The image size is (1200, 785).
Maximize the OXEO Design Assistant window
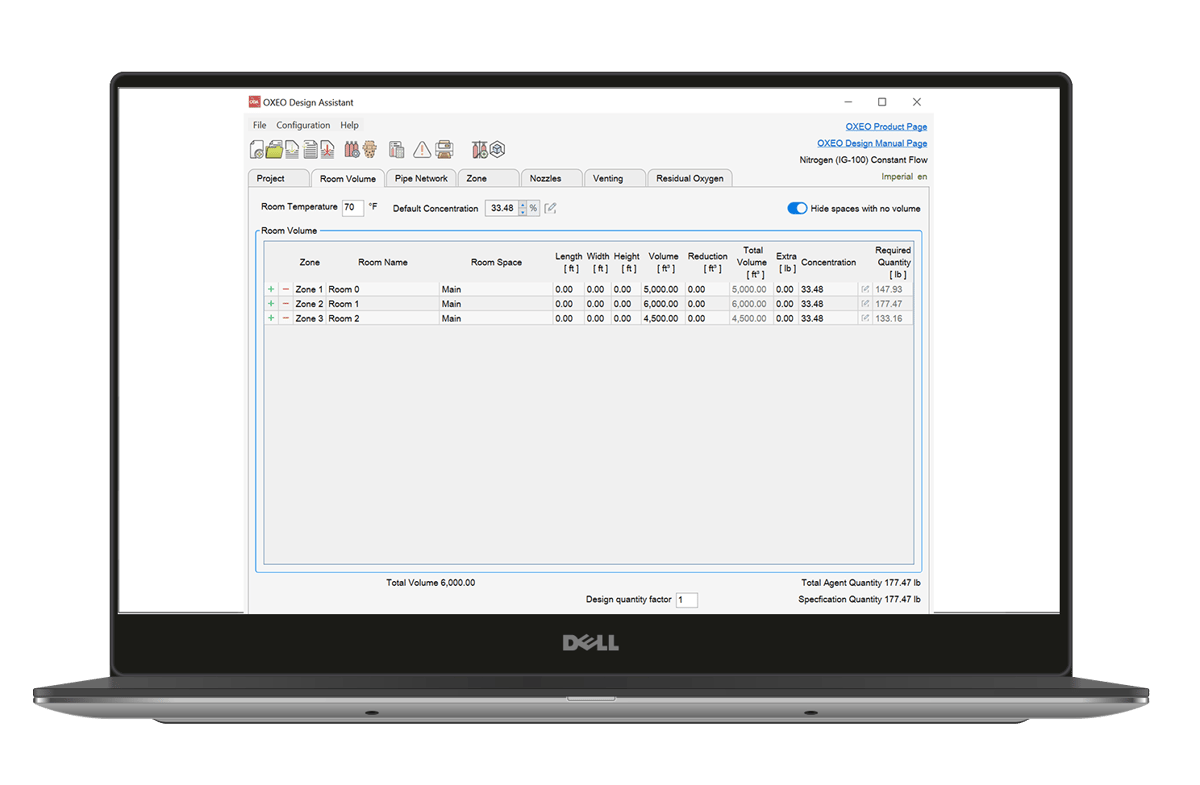pos(882,102)
